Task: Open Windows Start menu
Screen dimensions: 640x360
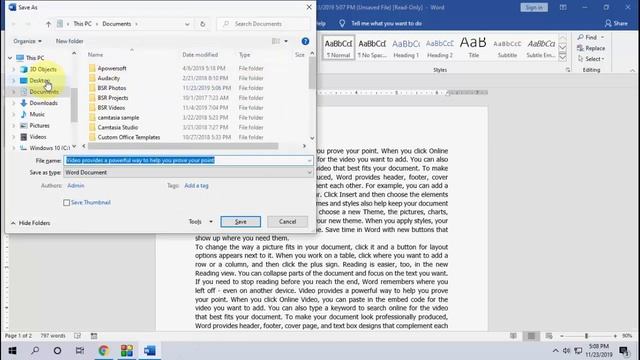Action: click(x=13, y=351)
